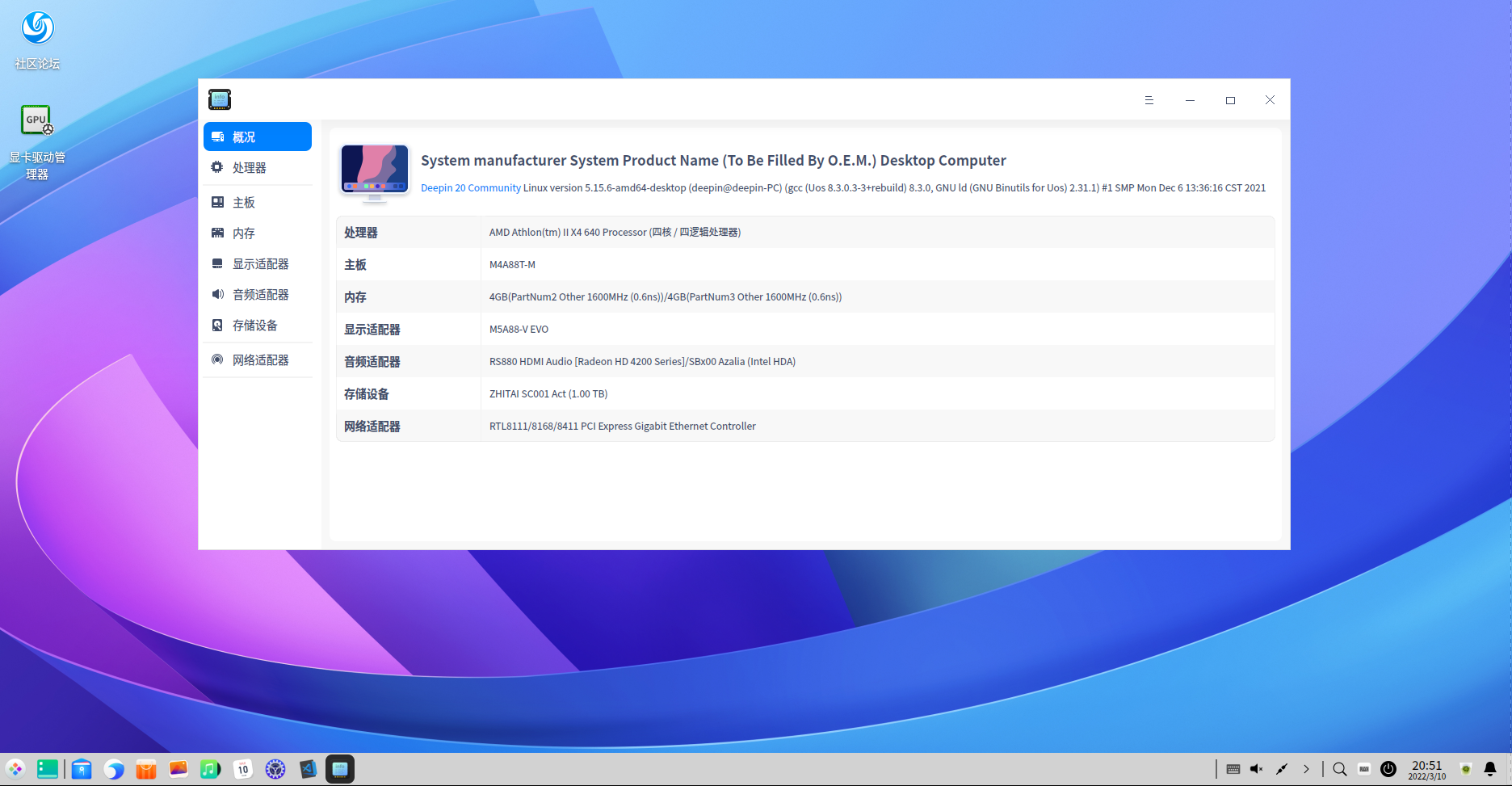Click the desktop computer thumbnail image
The height and width of the screenshot is (786, 1512).
[375, 173]
